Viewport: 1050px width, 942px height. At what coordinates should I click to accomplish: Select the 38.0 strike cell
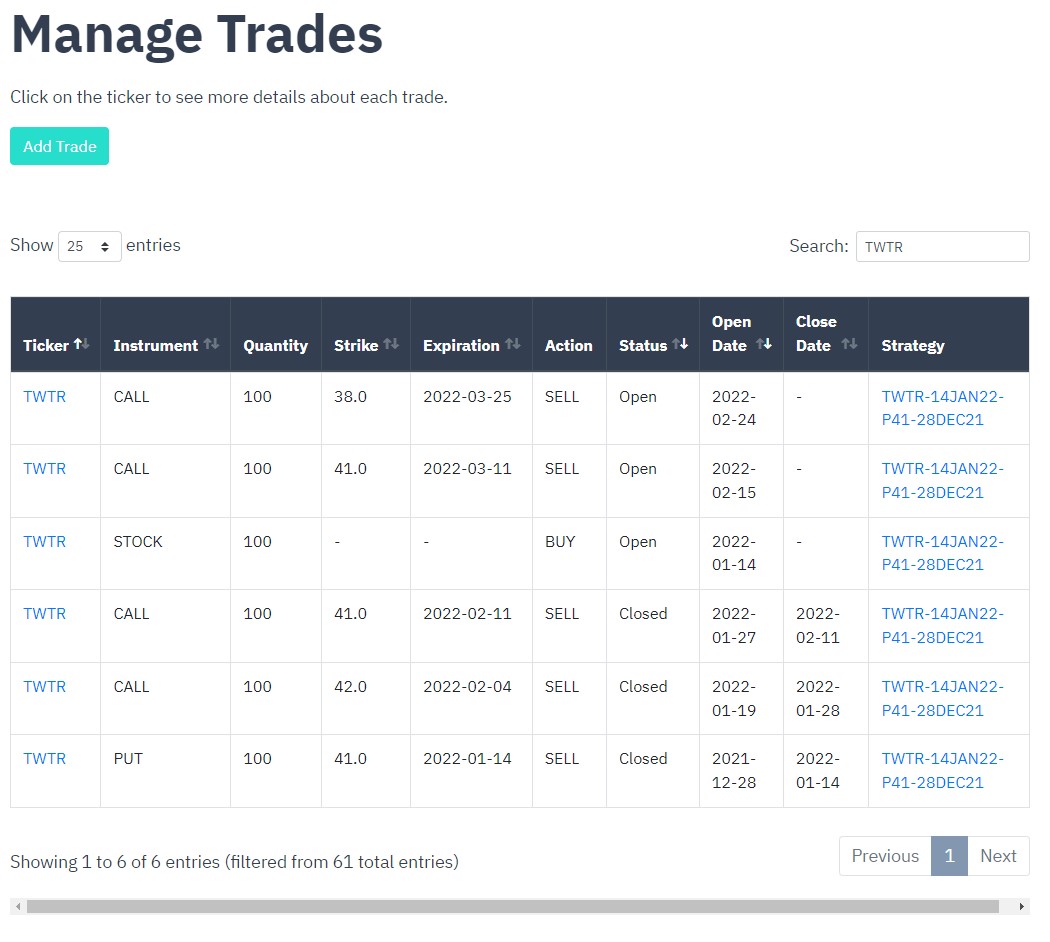[366, 408]
